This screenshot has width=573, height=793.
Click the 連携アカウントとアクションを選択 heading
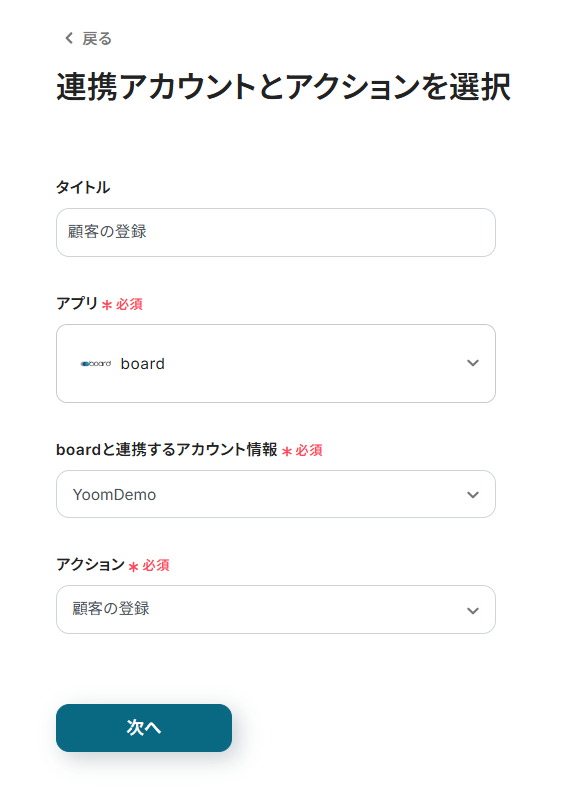coord(283,86)
